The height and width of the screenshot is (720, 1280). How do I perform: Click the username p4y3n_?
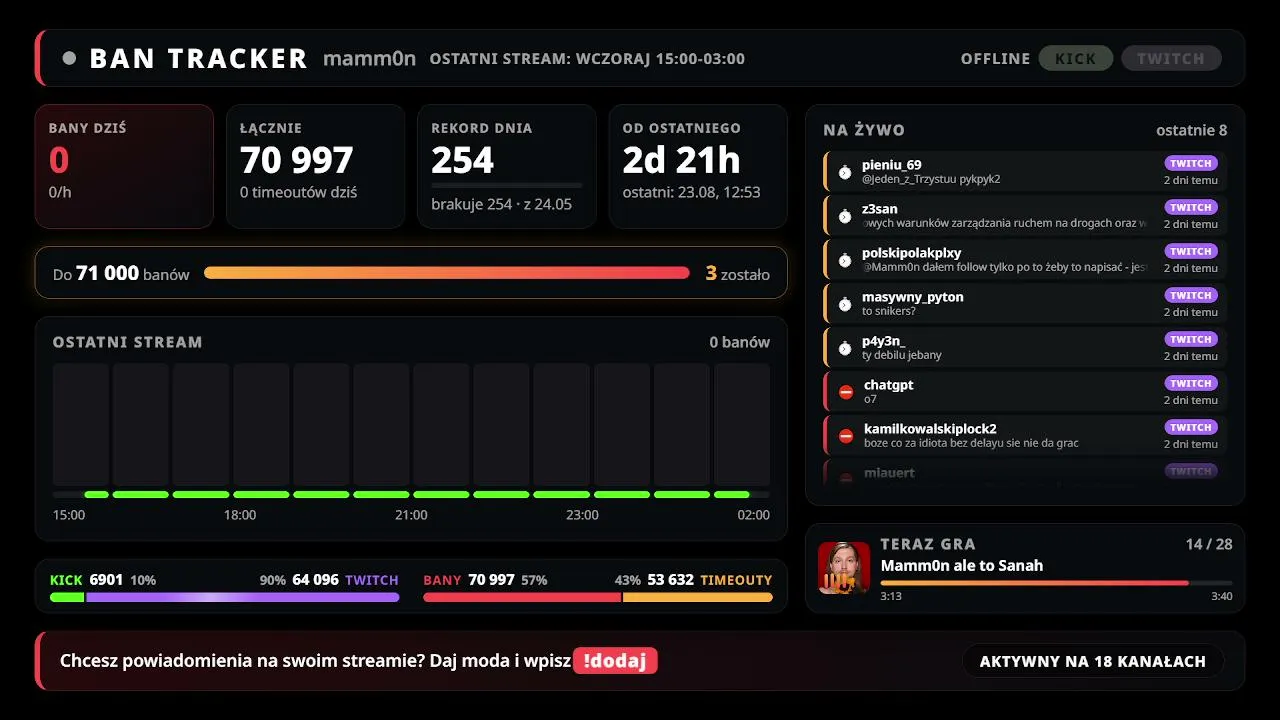pos(883,341)
